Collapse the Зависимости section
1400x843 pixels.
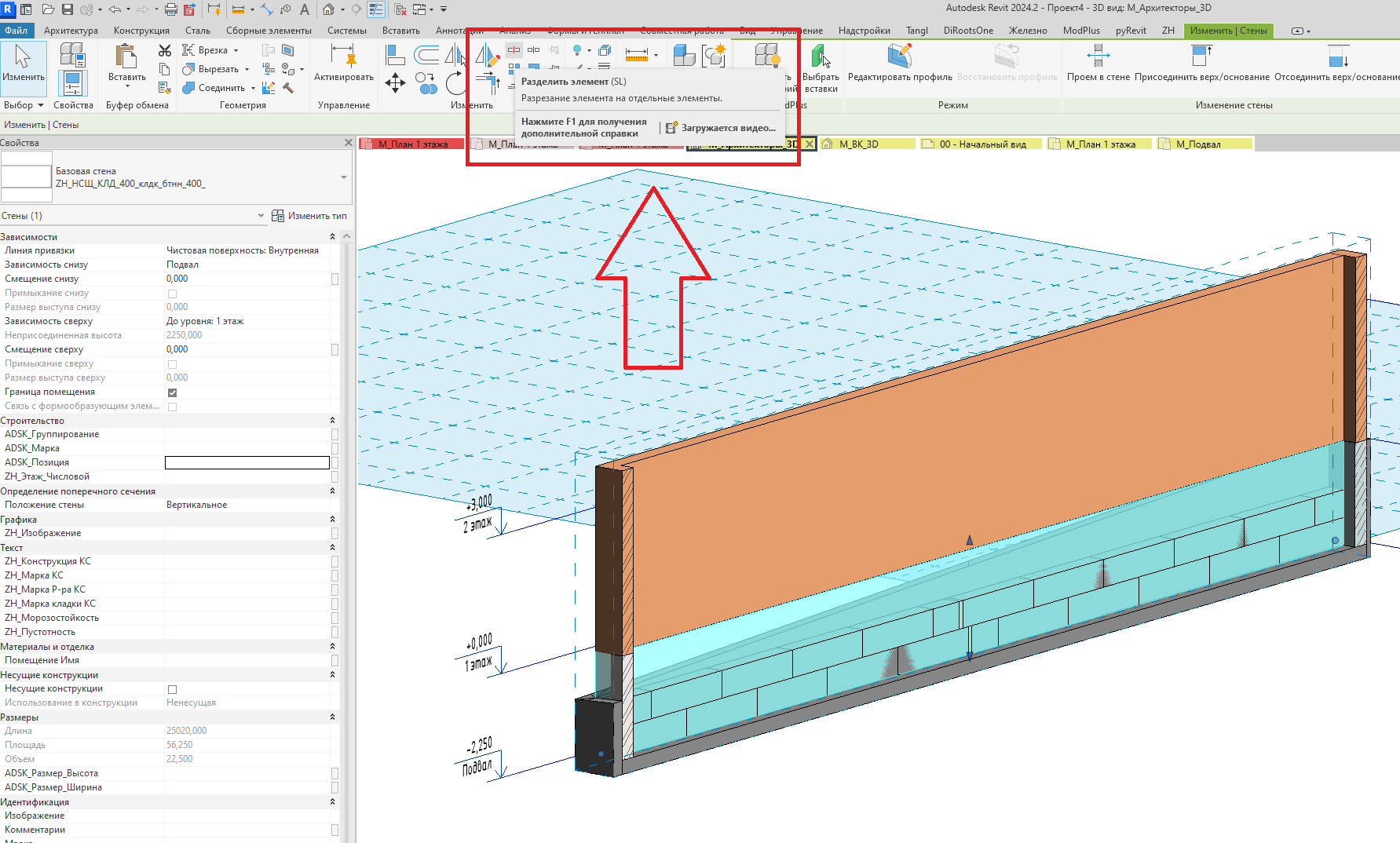pyautogui.click(x=332, y=237)
